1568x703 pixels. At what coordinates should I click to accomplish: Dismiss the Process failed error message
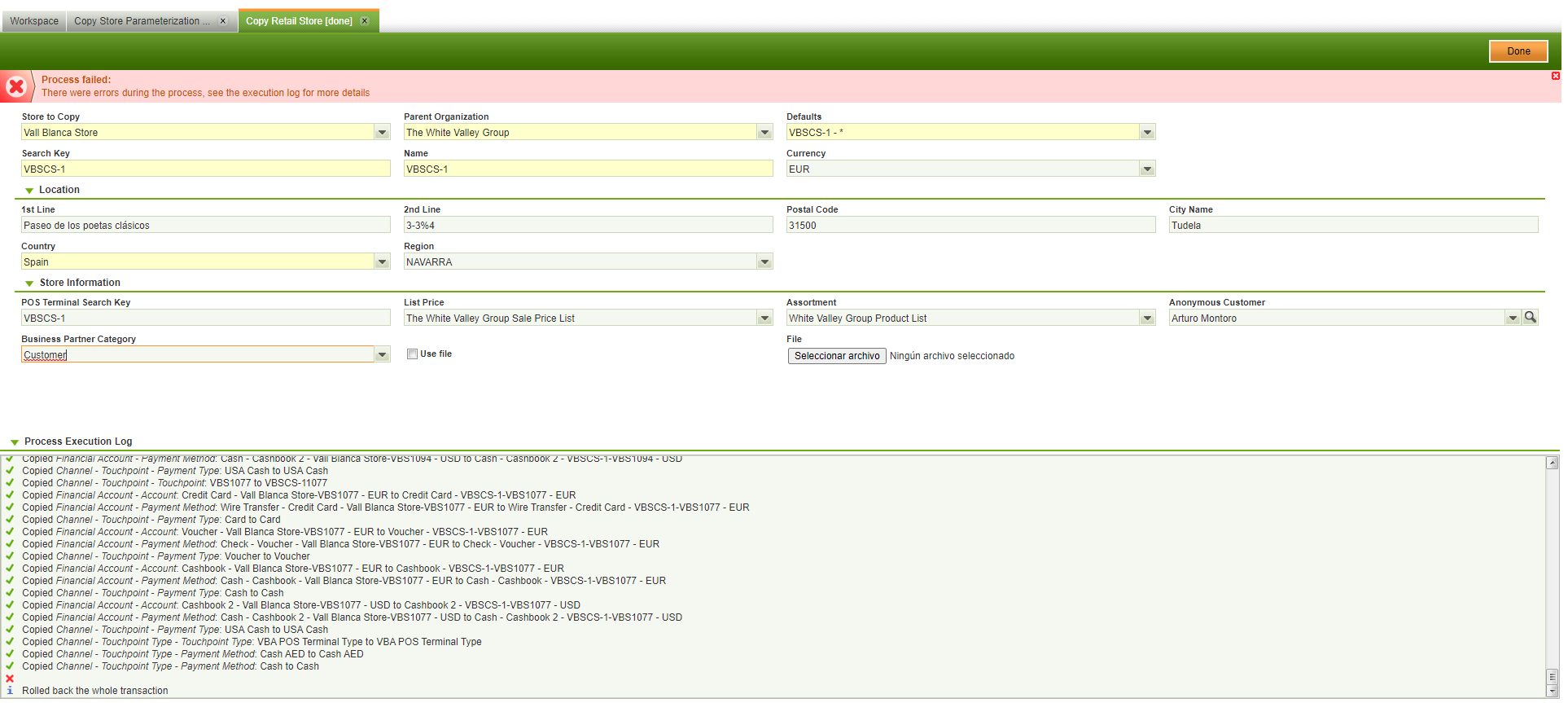tap(1555, 76)
